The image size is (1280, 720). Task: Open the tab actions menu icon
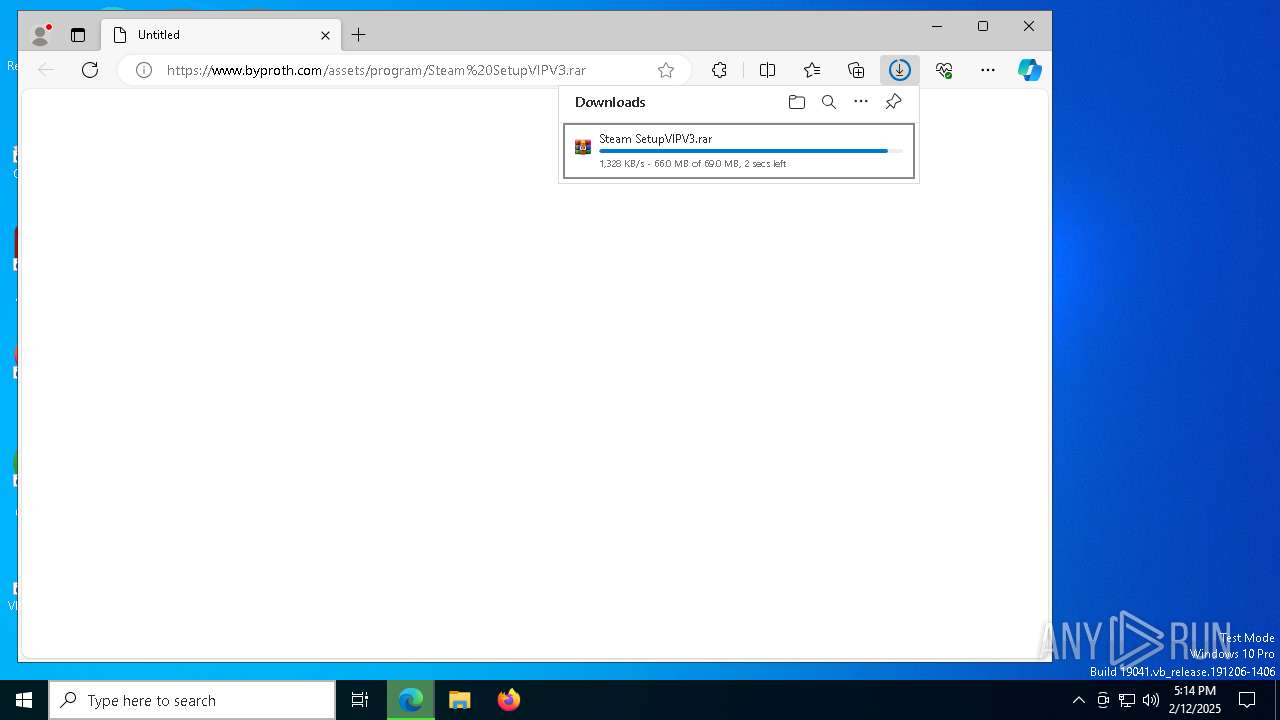point(78,35)
